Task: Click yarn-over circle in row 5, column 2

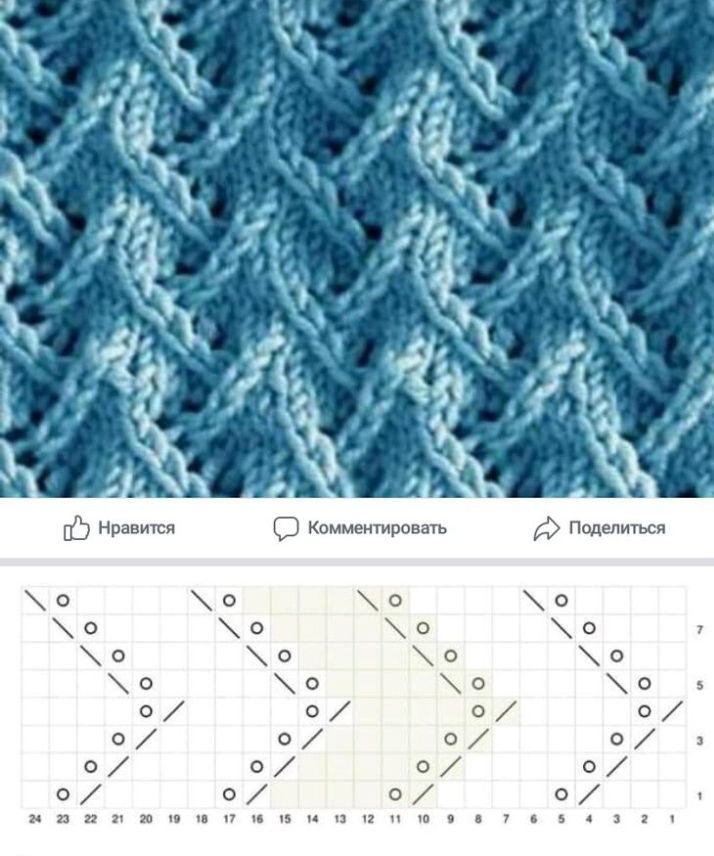Action: (645, 683)
